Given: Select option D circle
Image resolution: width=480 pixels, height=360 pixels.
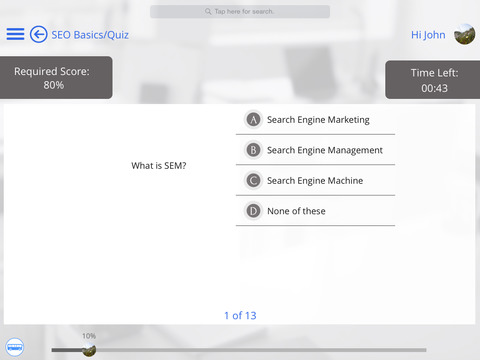Looking at the screenshot, I should click(253, 211).
